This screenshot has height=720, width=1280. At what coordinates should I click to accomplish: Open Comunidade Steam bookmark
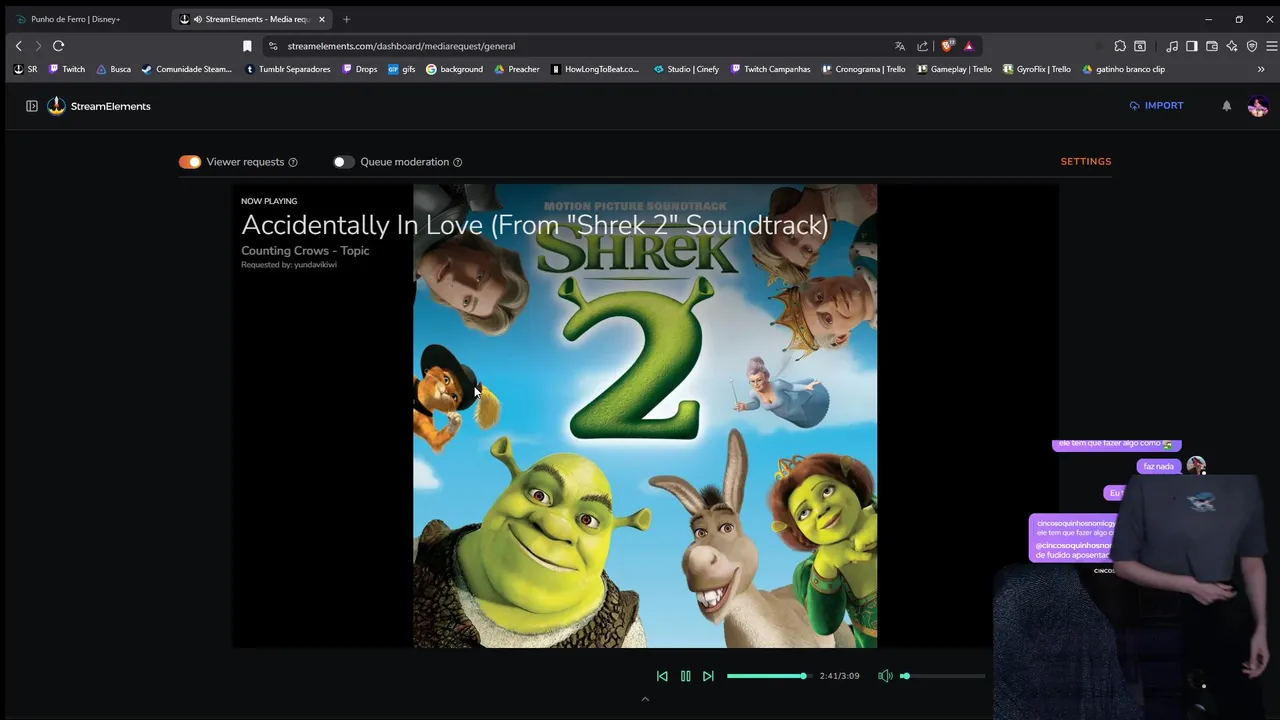(x=187, y=69)
